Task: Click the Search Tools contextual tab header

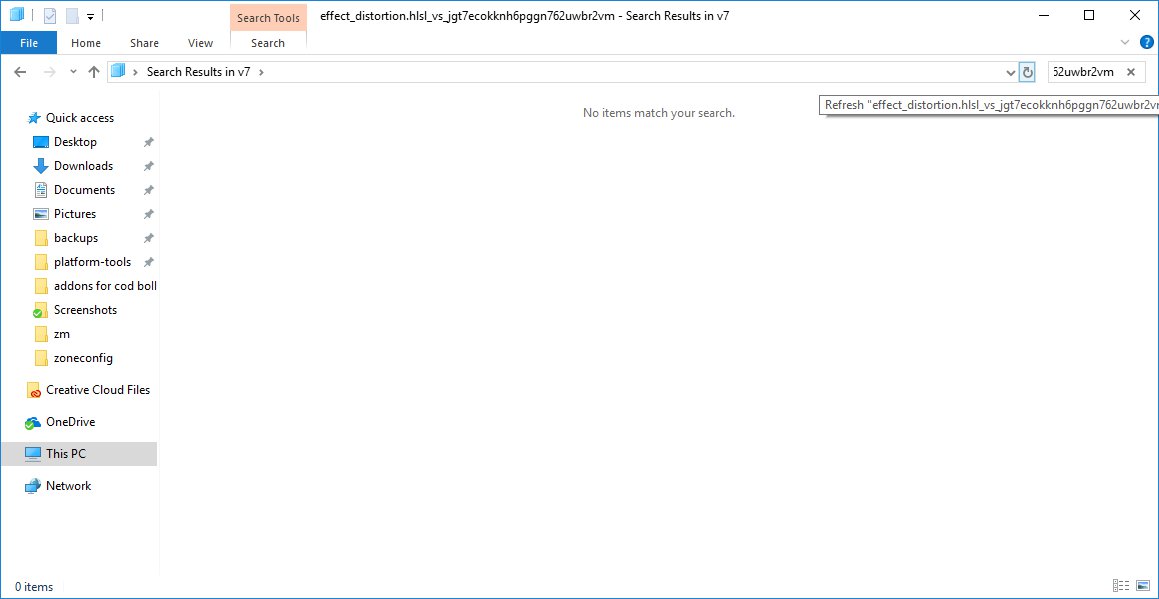Action: coord(268,18)
